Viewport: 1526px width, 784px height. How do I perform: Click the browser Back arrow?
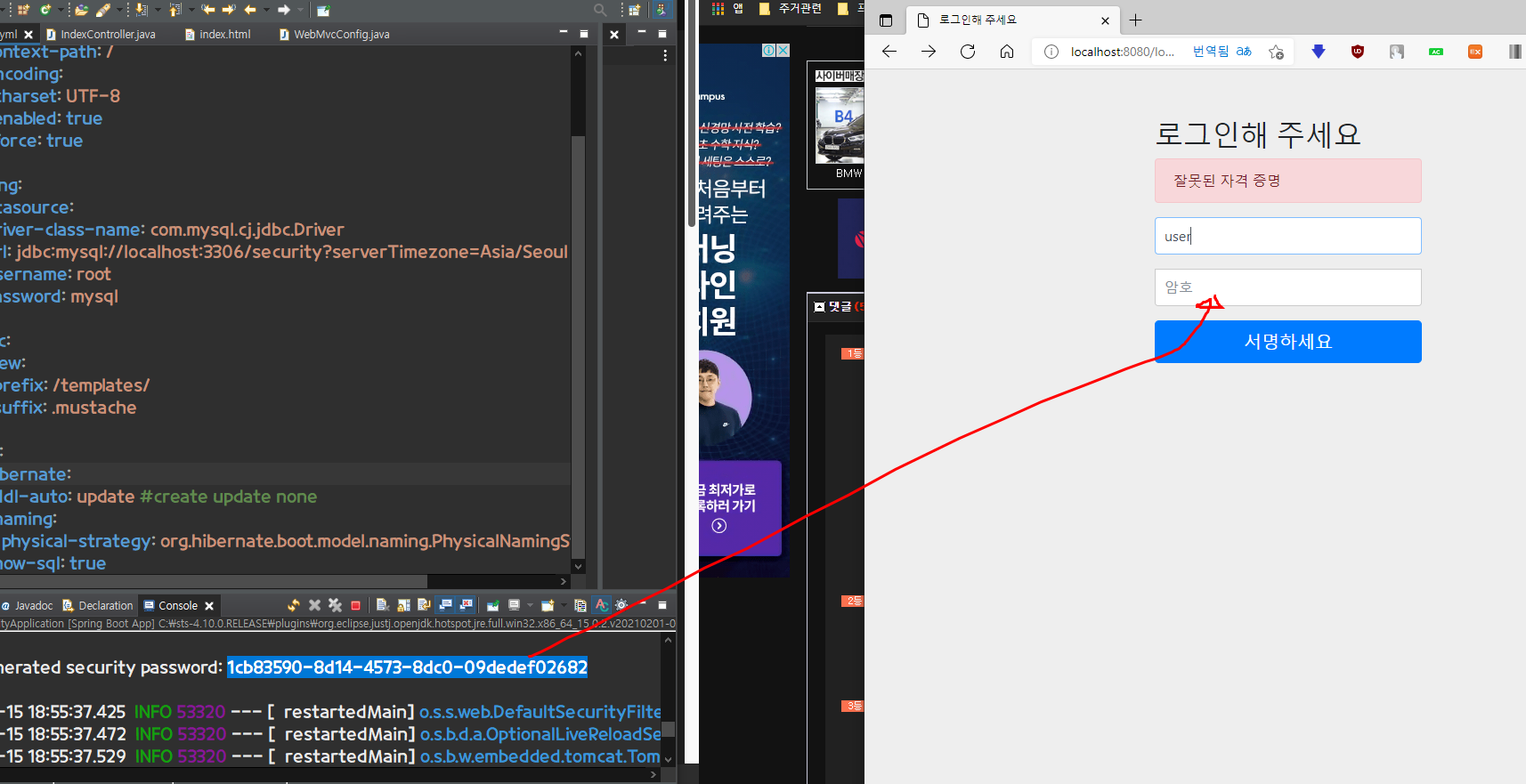tap(889, 52)
